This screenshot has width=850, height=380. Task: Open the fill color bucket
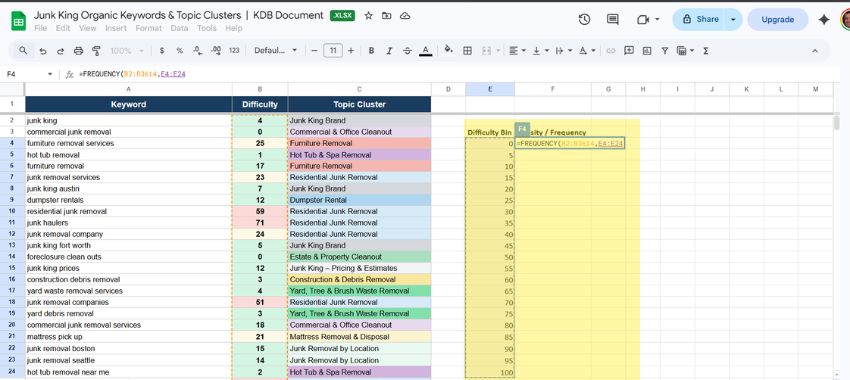pos(448,50)
